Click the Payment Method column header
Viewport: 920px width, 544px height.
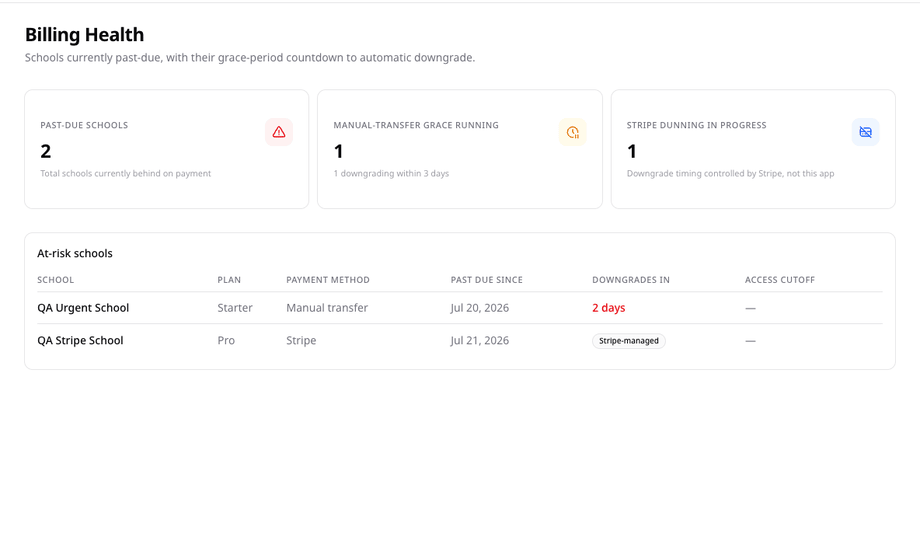tap(327, 280)
